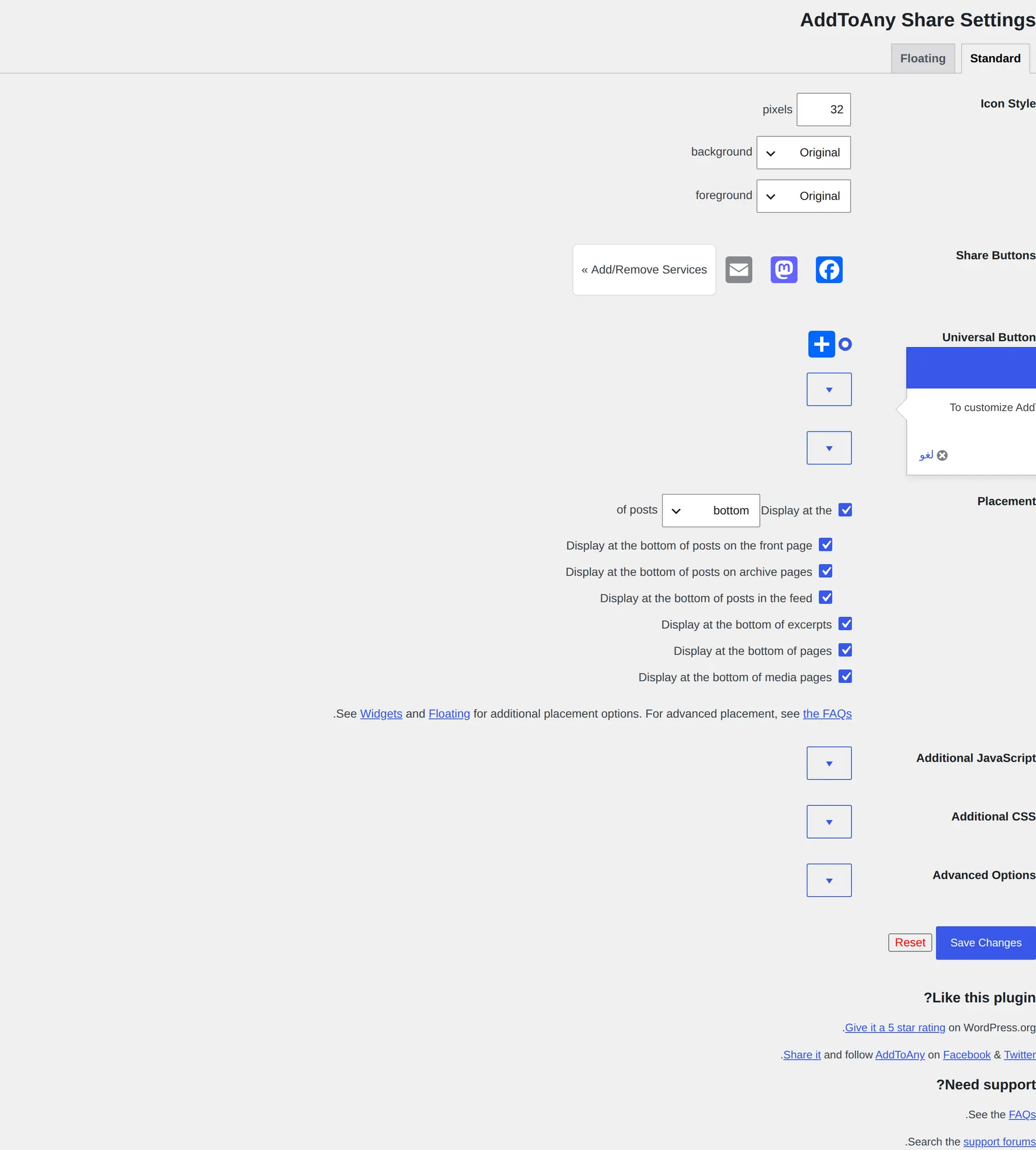Open Add/Remove Services
Viewport: 1036px width, 1150px height.
(644, 270)
